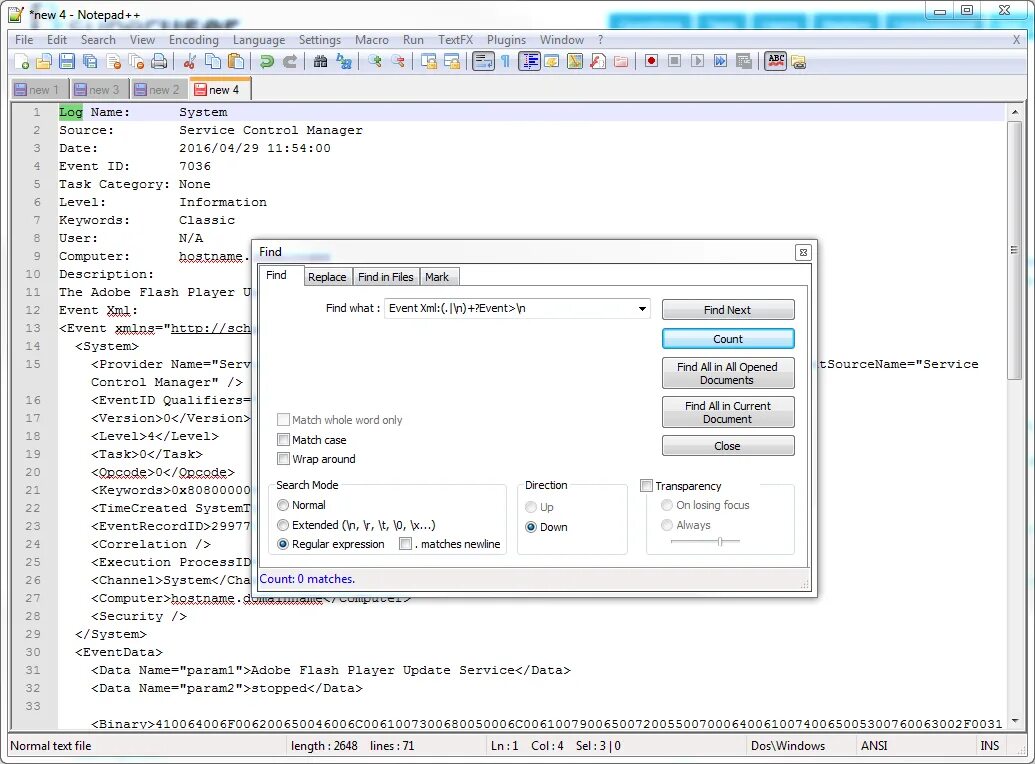Click Find All in Current Document button
The height and width of the screenshot is (764, 1035).
[727, 412]
